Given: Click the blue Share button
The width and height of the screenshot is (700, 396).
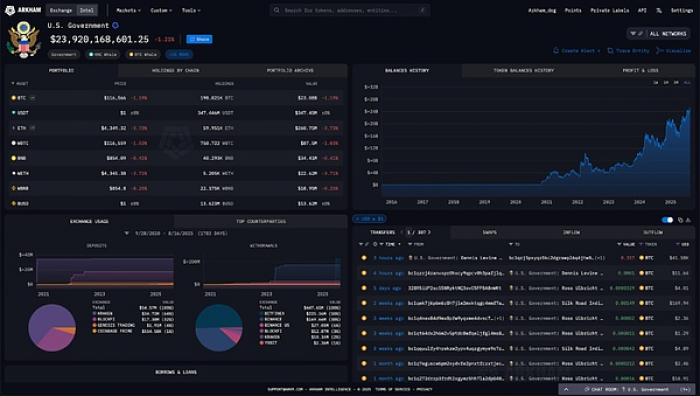Looking at the screenshot, I should click(x=199, y=39).
